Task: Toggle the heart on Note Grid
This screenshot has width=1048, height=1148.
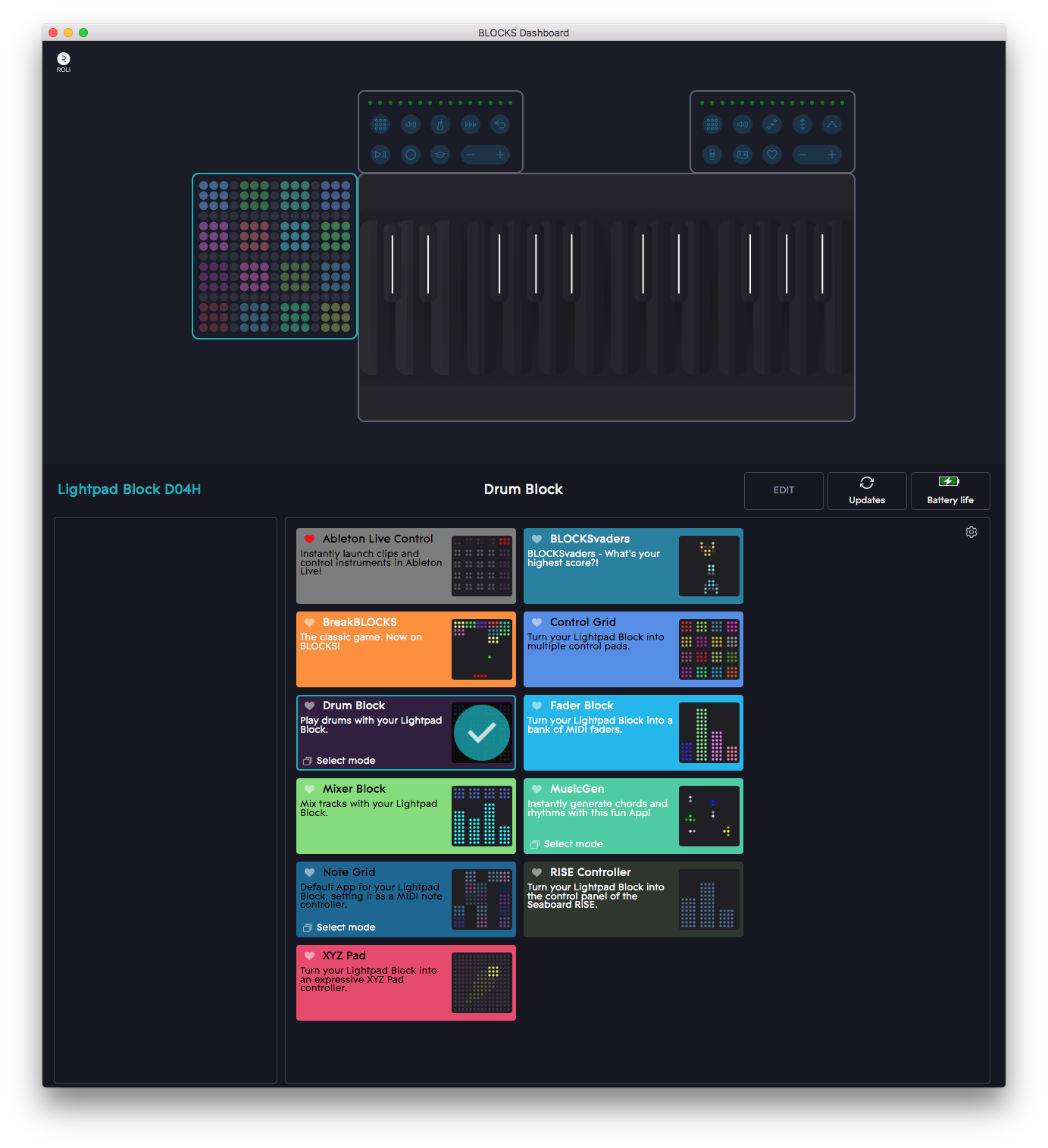Action: 309,872
